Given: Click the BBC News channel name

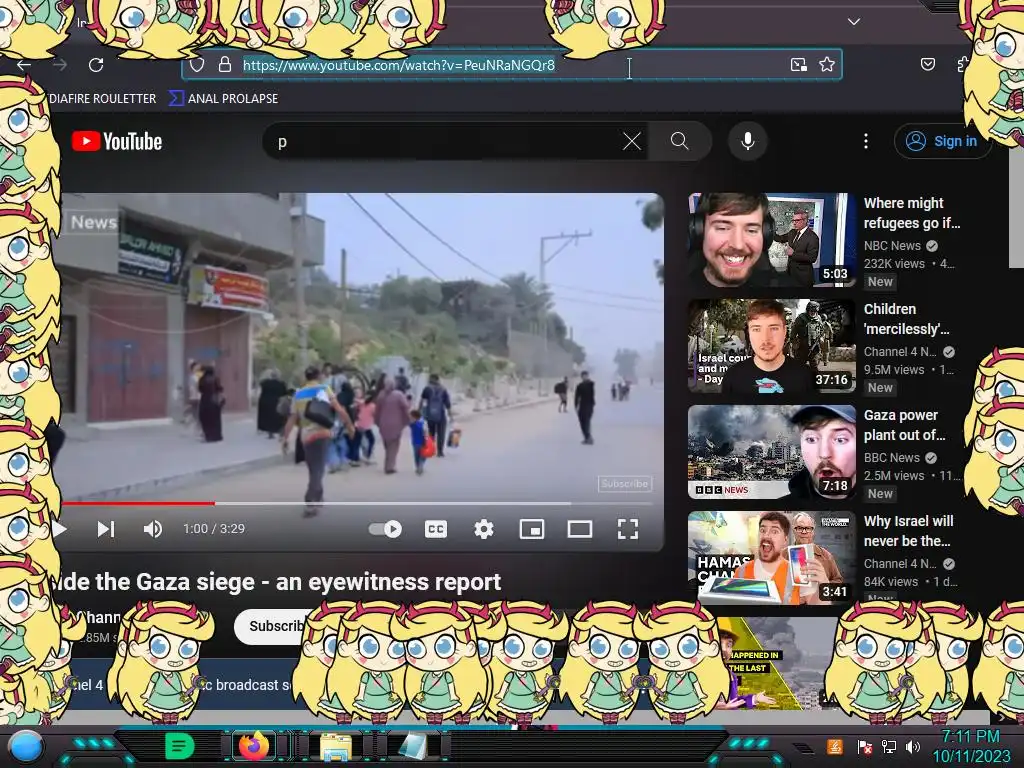Looking at the screenshot, I should (891, 458).
